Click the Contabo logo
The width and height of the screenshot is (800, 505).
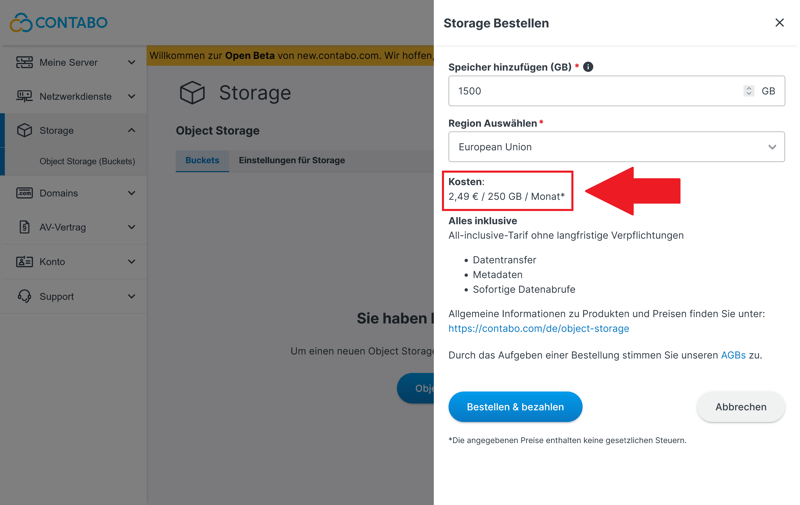click(58, 22)
